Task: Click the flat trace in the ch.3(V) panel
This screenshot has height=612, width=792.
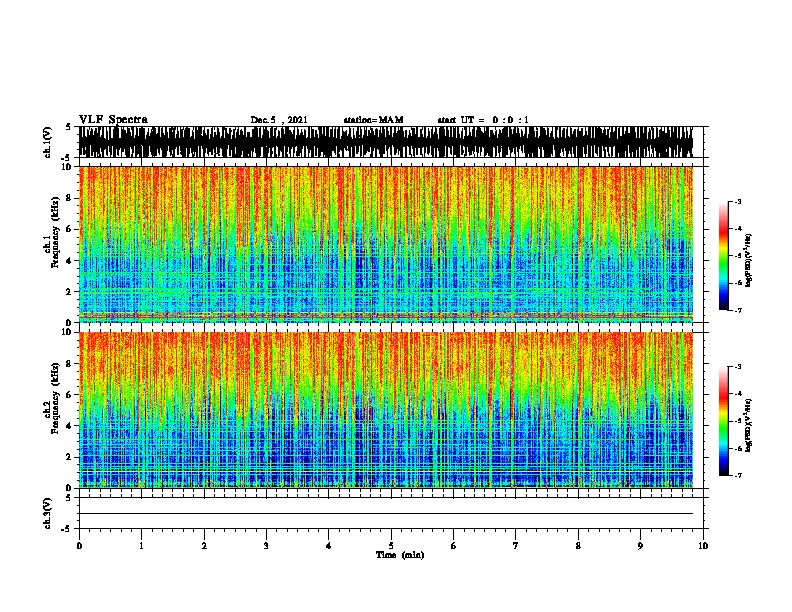Action: coord(386,514)
